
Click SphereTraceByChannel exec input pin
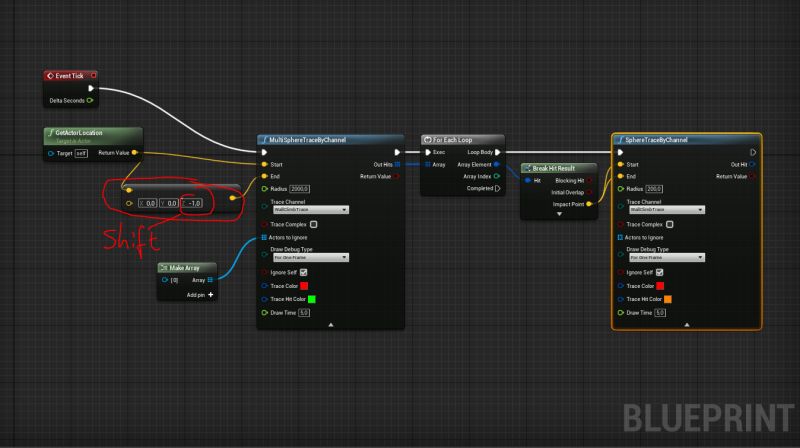coord(620,152)
